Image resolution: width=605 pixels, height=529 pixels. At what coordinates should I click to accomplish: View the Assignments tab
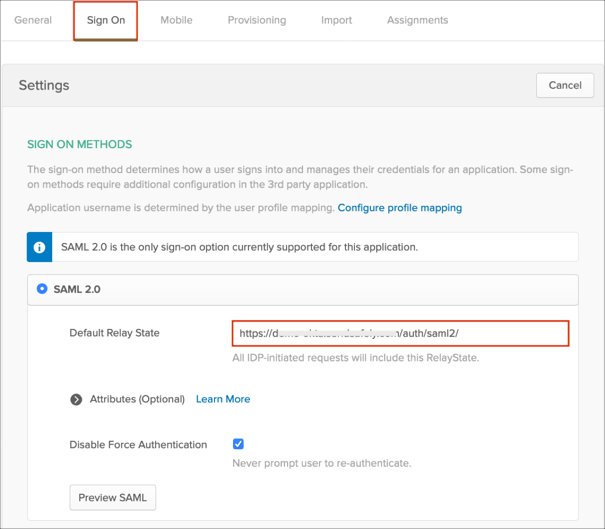[417, 20]
